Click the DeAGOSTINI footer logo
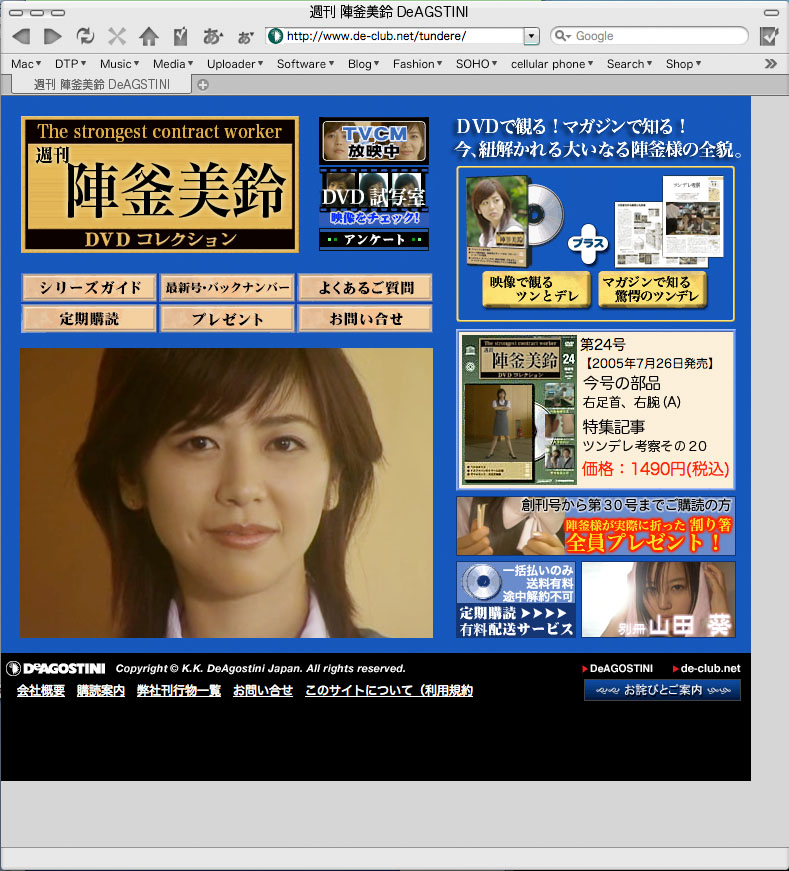Viewport: 789px width, 871px height. [x=56, y=668]
